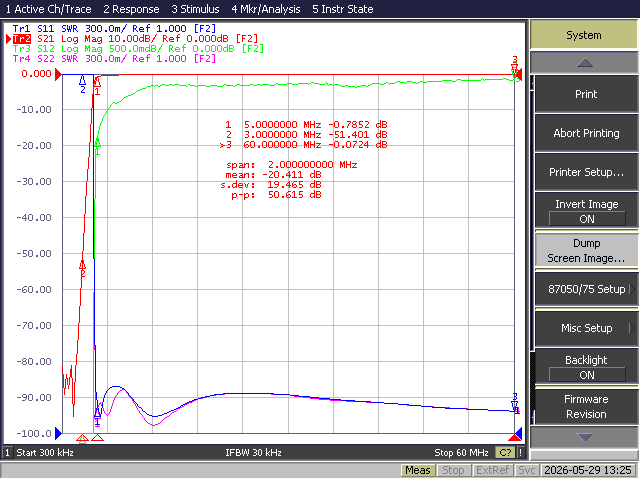This screenshot has width=640, height=480.
Task: Click the Print softkey
Action: [x=586, y=94]
